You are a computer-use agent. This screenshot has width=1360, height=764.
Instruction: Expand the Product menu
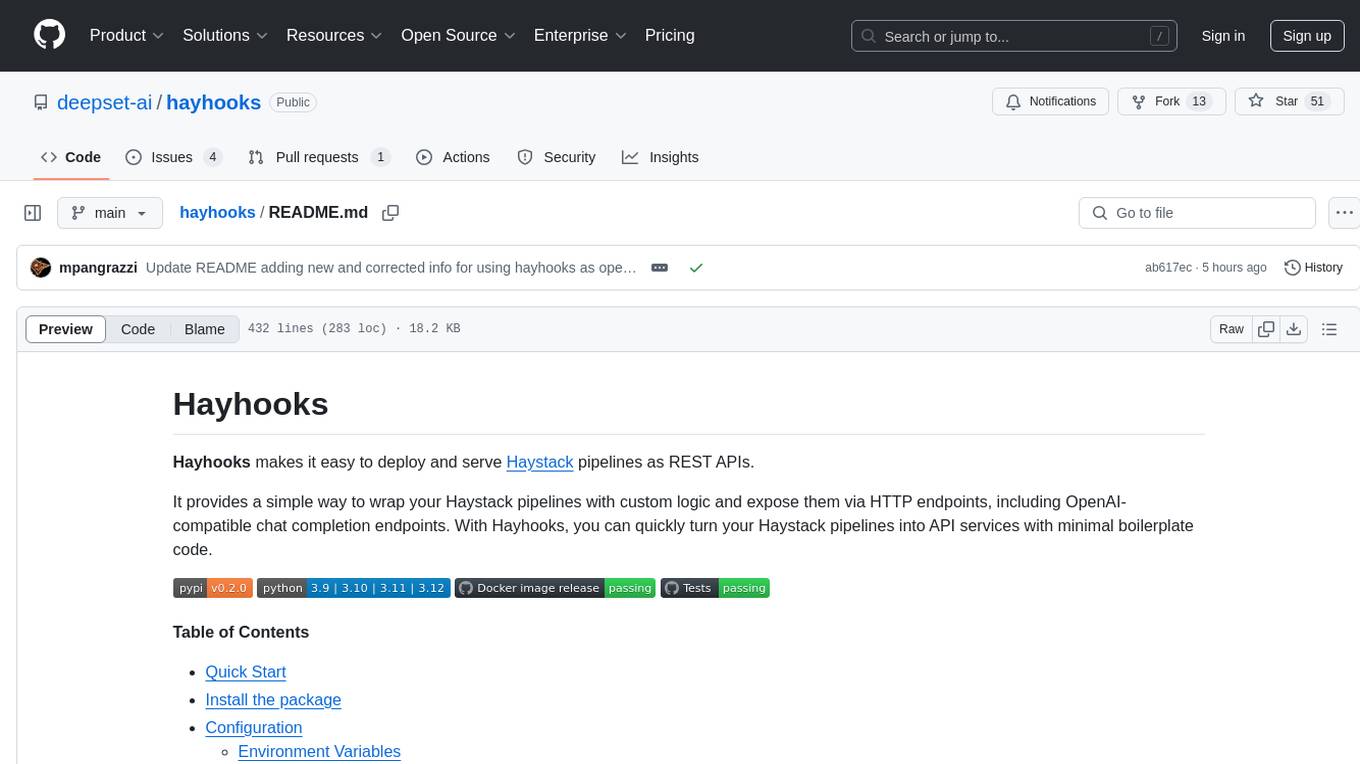coord(127,35)
